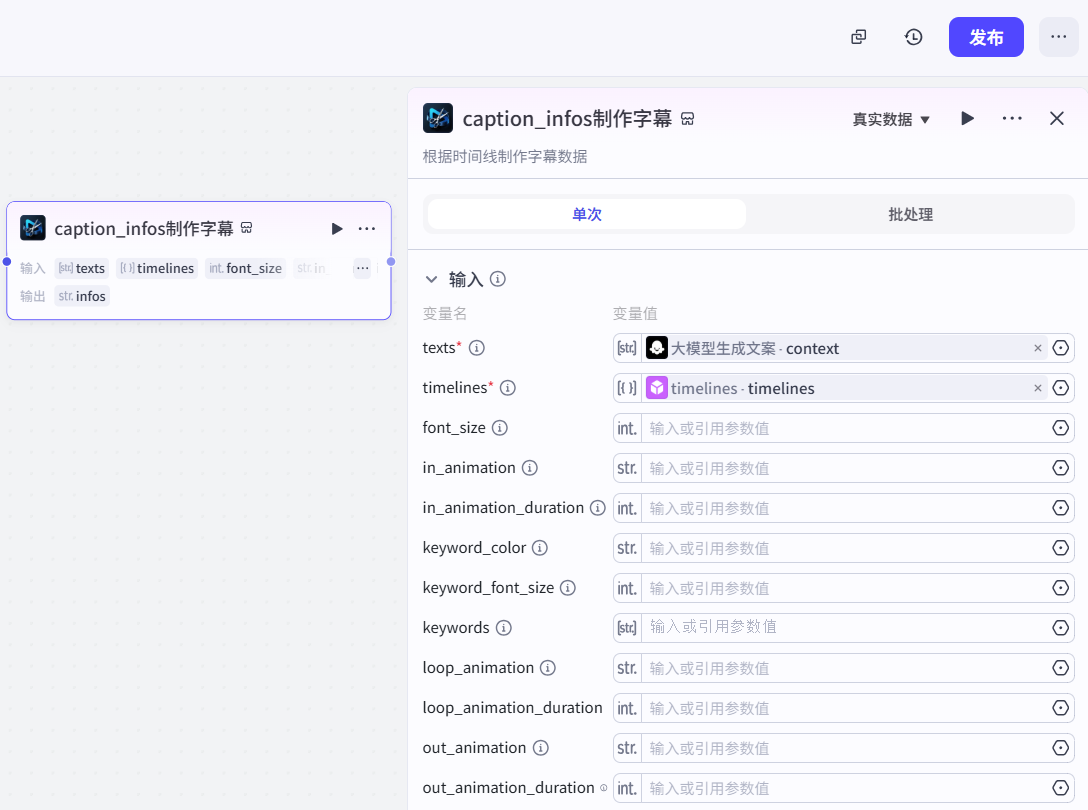This screenshot has width=1088, height=810.
Task: Click info icon beside keyword_color
Action: [540, 548]
